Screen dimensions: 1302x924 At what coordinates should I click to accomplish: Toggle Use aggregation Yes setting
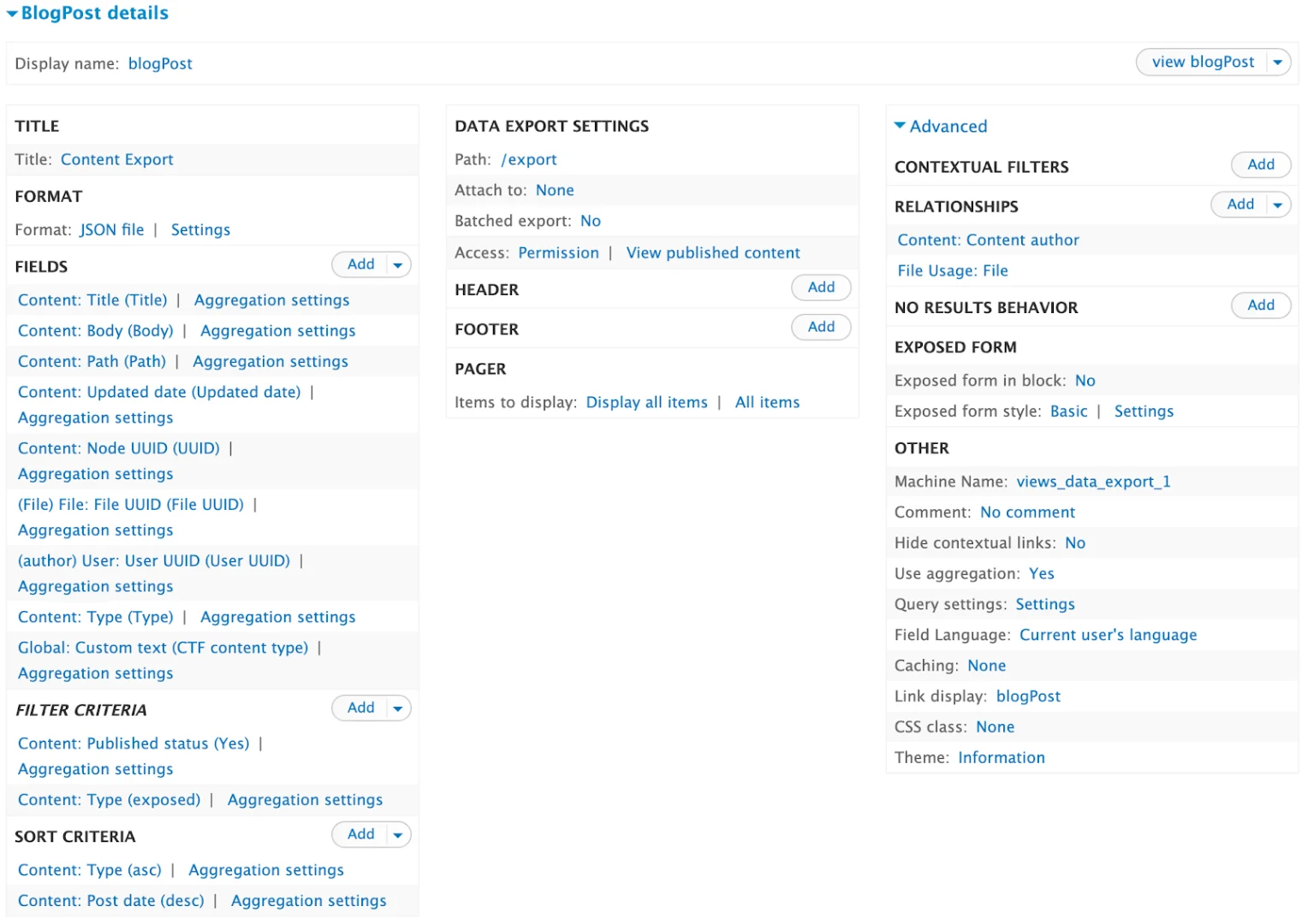1041,573
